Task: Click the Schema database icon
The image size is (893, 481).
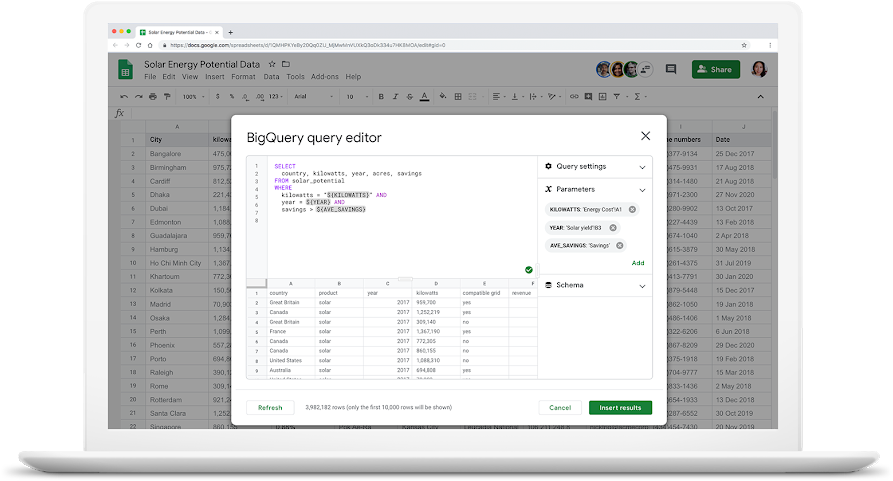Action: [548, 285]
